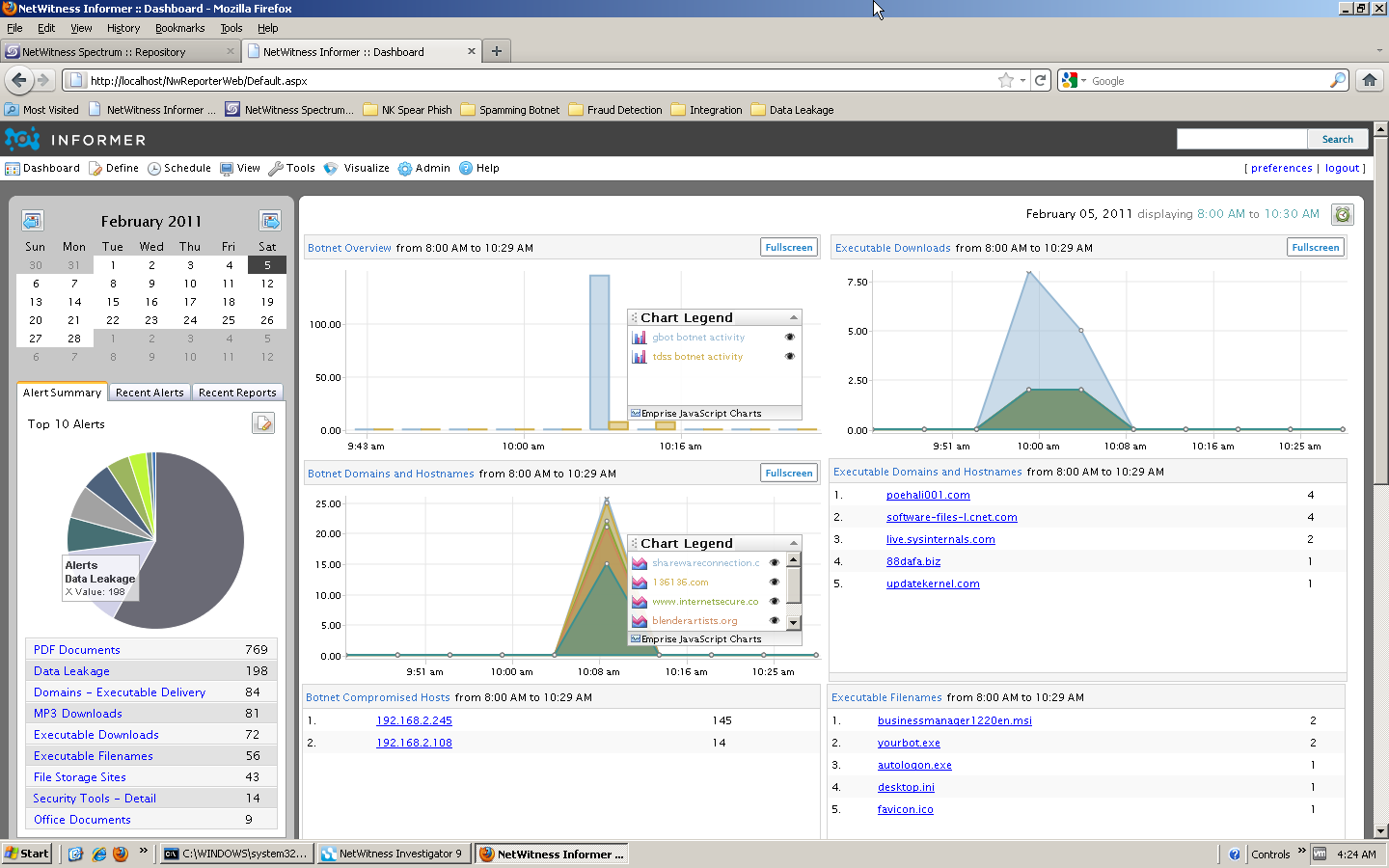Open the poehali001.com domain link
The image size is (1389, 868).
tap(928, 495)
